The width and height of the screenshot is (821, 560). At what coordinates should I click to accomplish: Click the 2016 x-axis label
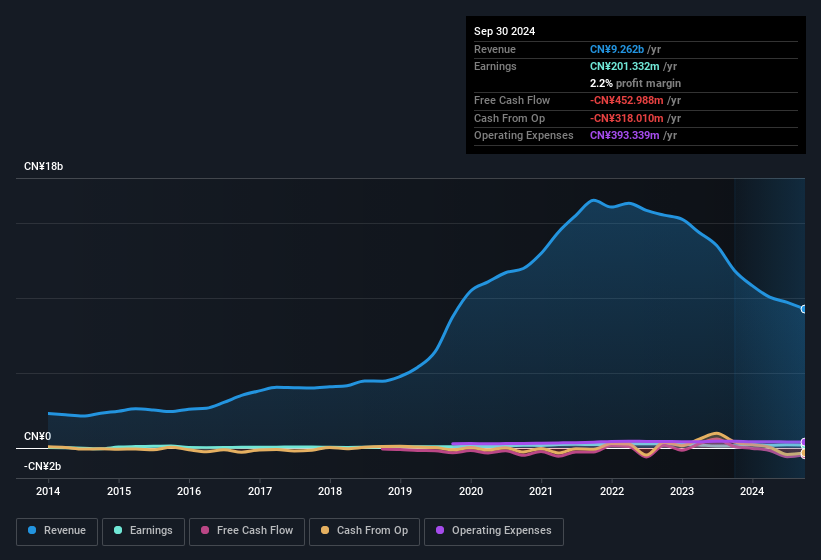(x=189, y=491)
